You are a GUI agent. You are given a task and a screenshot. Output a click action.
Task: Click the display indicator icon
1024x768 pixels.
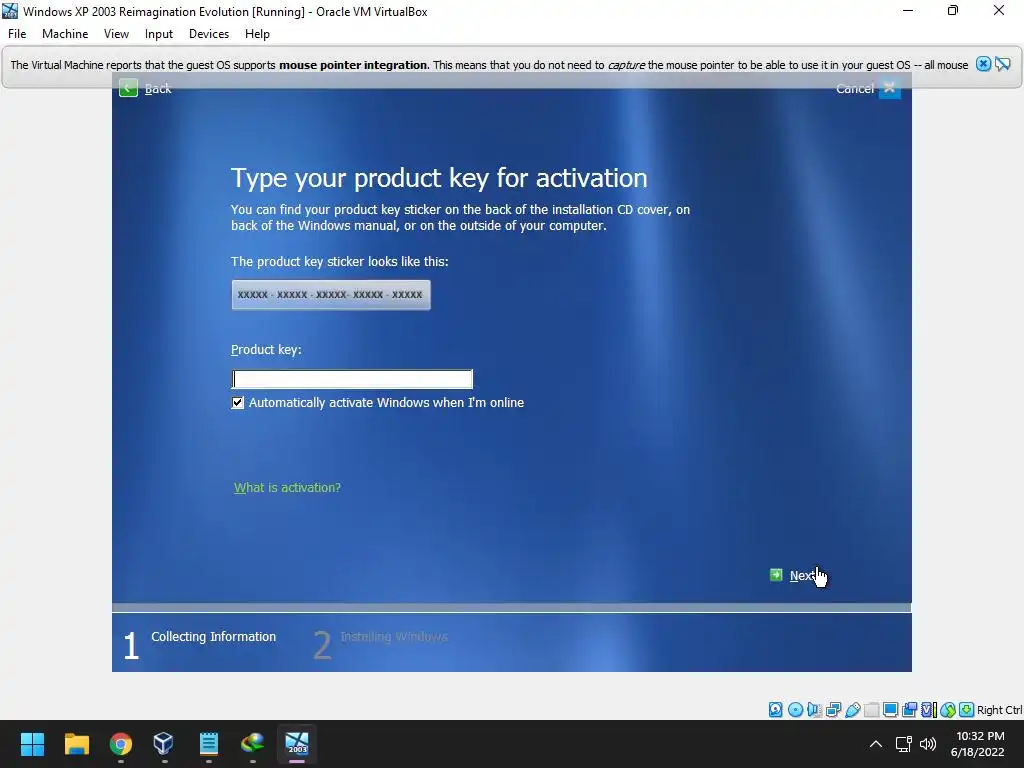click(x=890, y=710)
